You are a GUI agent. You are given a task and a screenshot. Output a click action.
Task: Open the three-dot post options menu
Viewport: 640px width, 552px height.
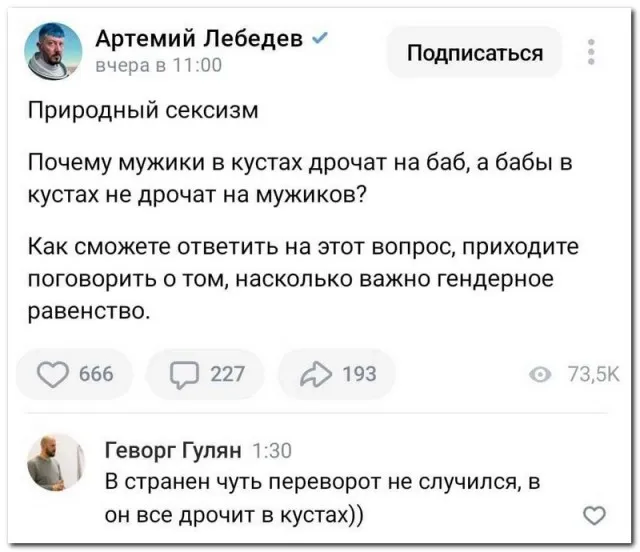[x=591, y=51]
